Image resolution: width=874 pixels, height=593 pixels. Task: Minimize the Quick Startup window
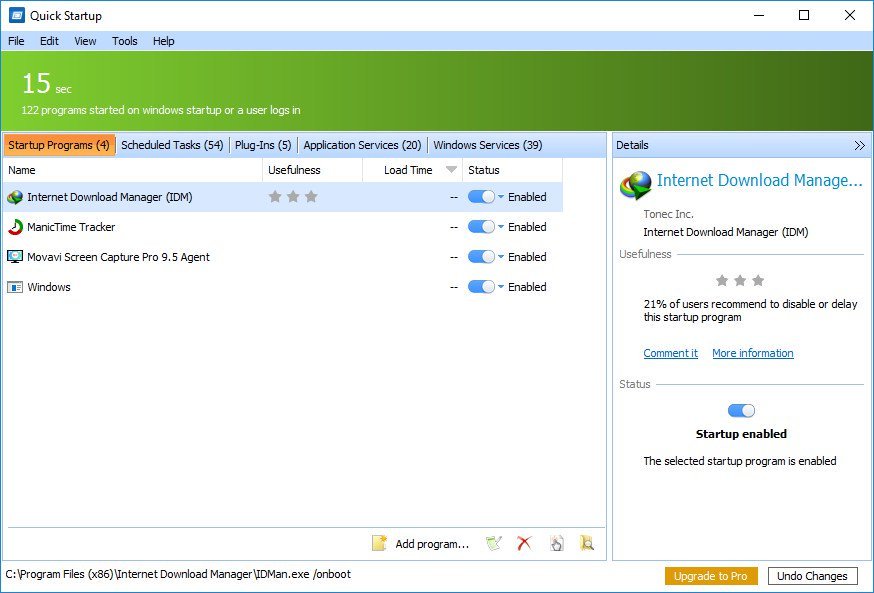759,15
